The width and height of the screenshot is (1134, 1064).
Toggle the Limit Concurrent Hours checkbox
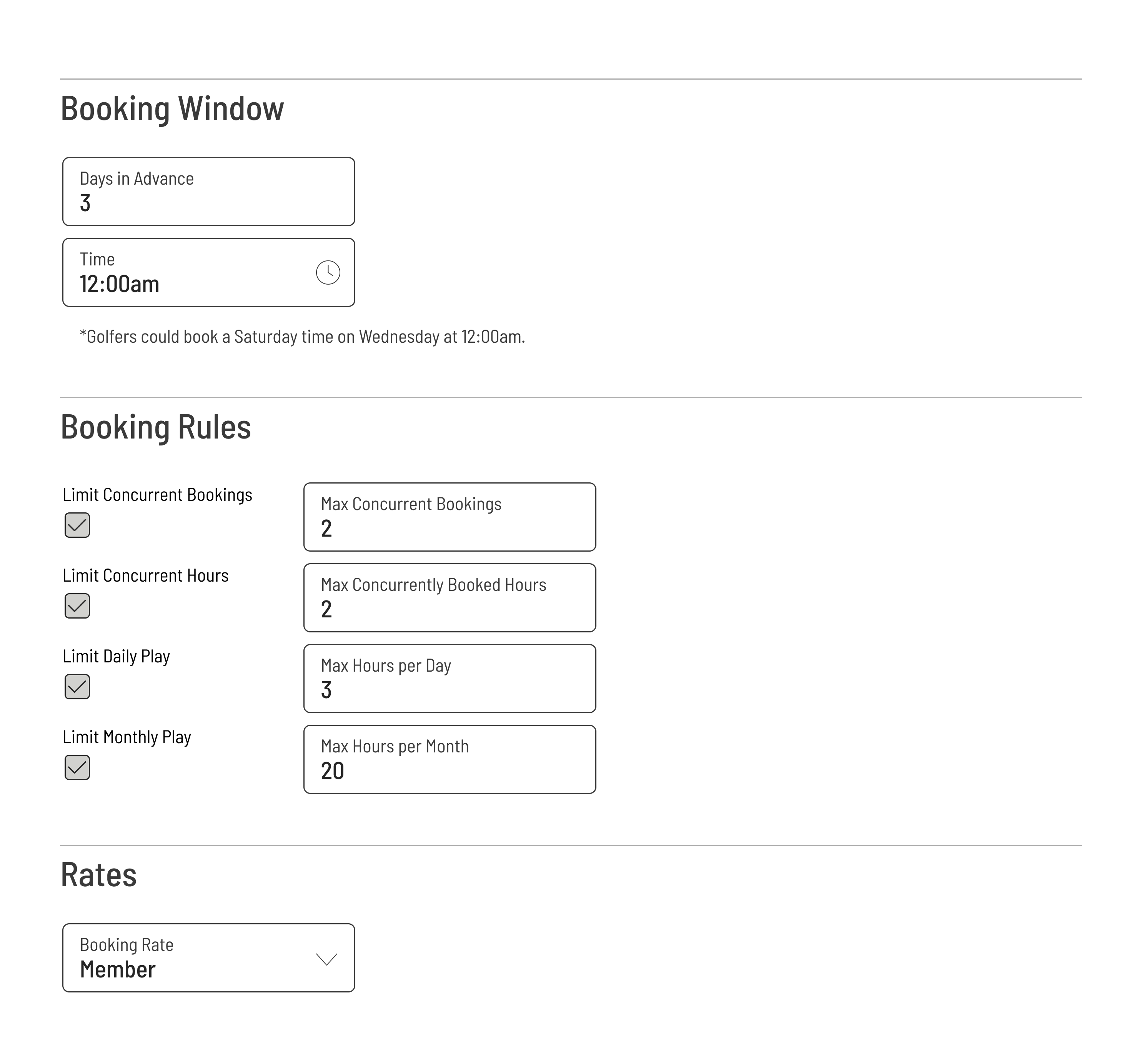pos(77,606)
